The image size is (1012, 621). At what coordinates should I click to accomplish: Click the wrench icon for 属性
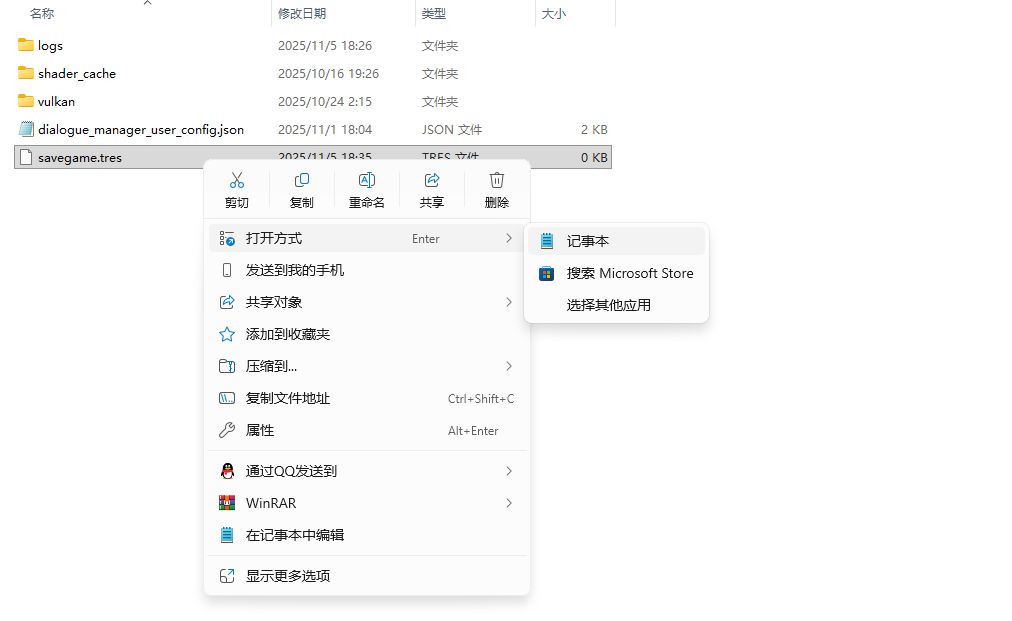coord(227,431)
